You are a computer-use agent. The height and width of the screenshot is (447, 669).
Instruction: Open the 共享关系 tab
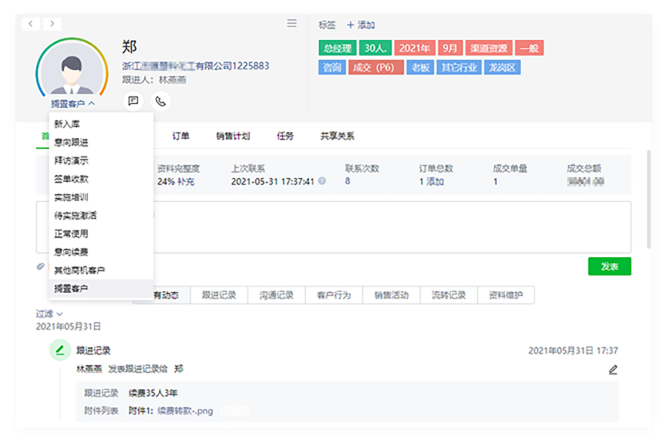tap(337, 136)
